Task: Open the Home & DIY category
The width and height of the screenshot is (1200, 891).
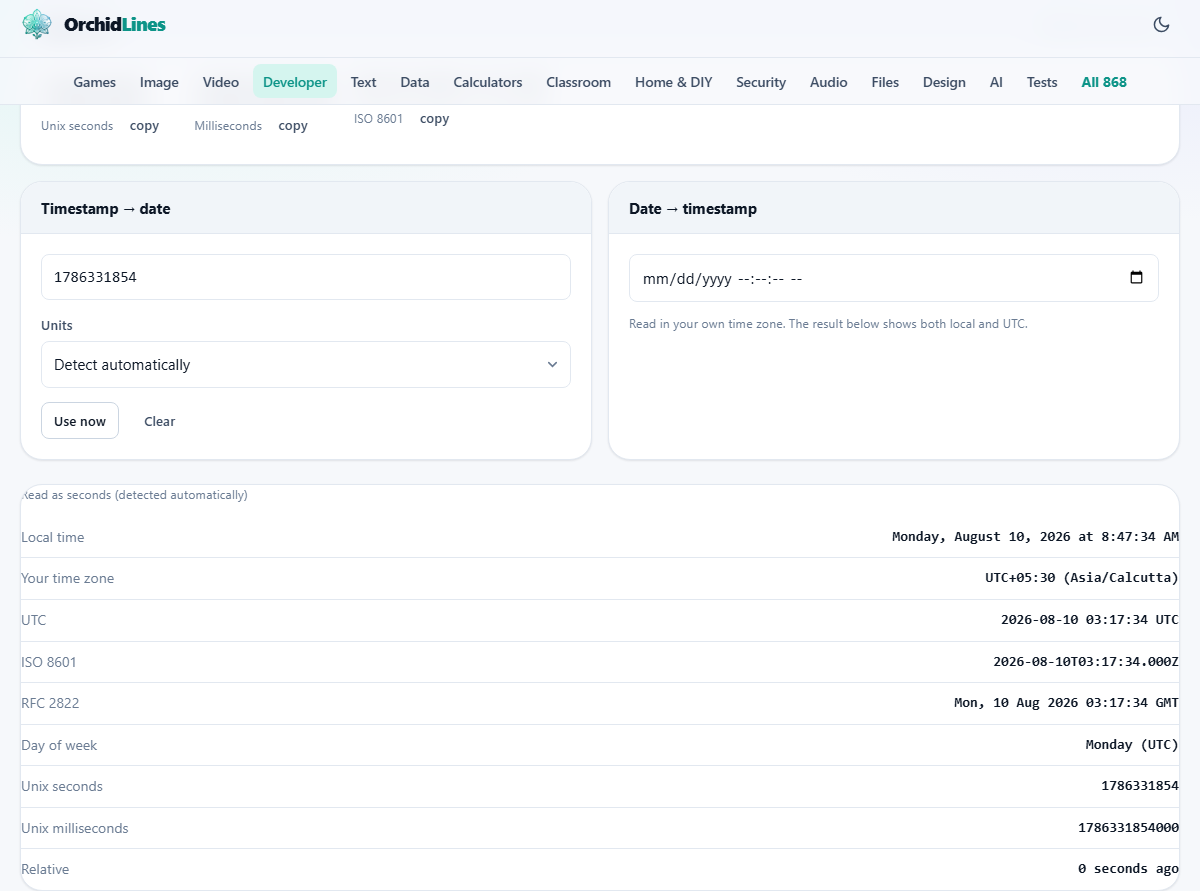Action: click(x=674, y=82)
